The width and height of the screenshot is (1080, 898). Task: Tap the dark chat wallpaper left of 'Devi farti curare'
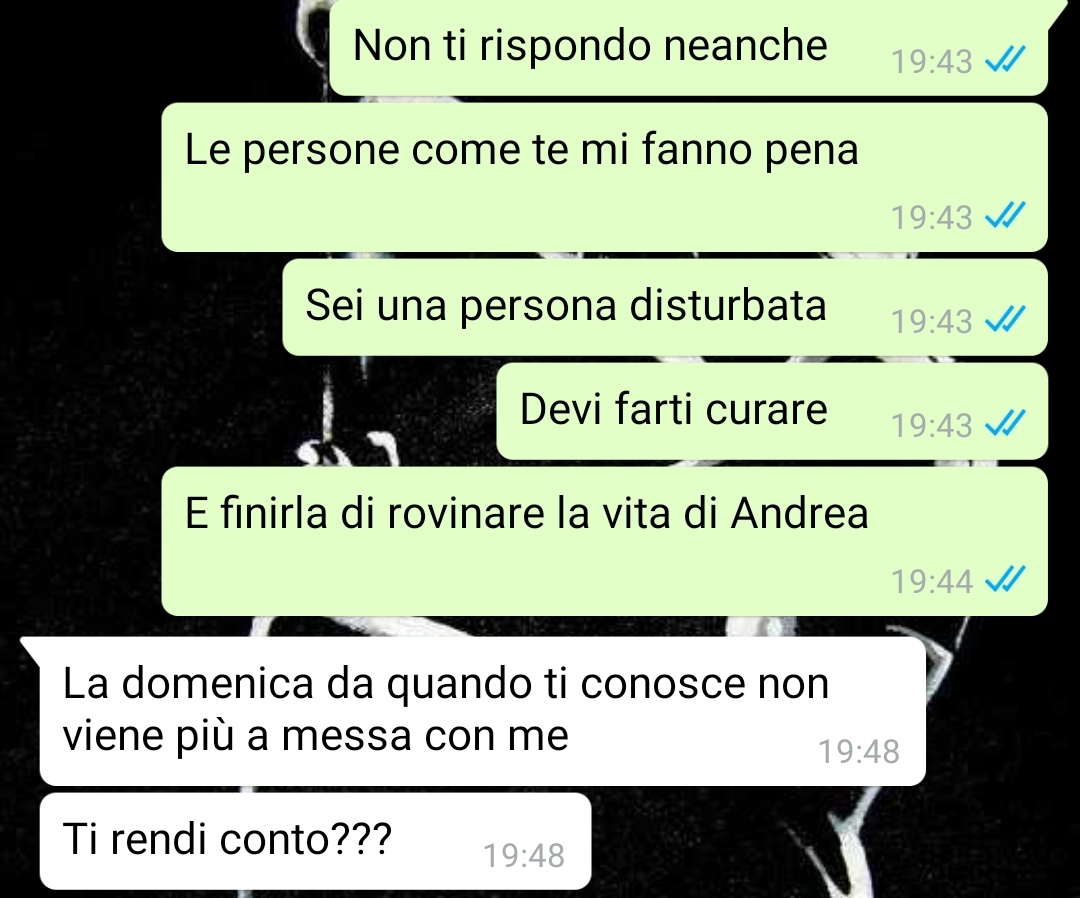(207, 411)
